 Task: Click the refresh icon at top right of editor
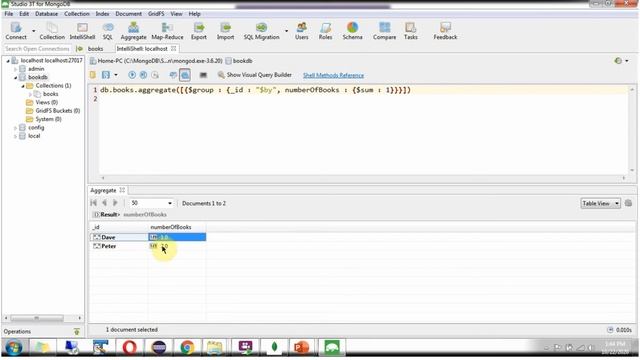click(x=618, y=61)
